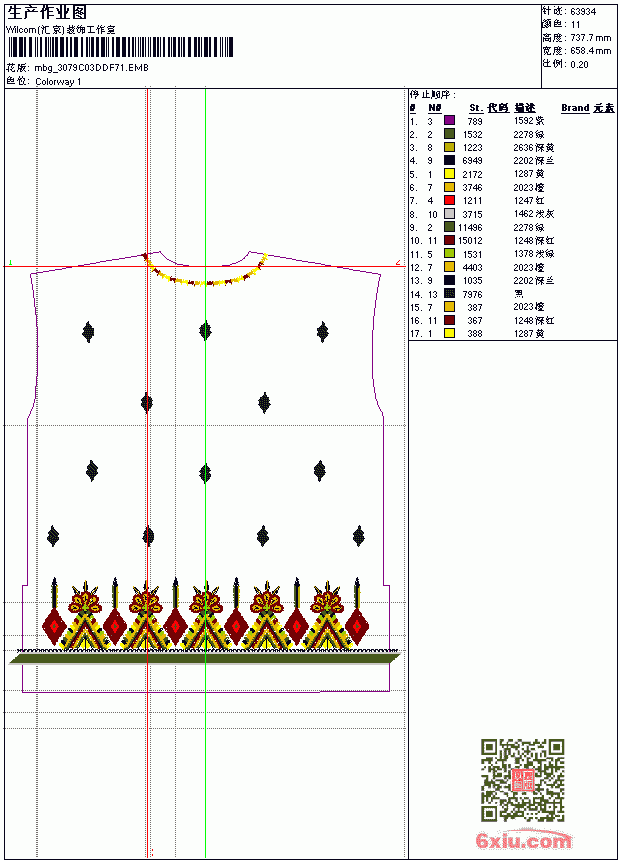Click the description '1378 浅绿'
Screen dimensions: 620x860
point(534,254)
